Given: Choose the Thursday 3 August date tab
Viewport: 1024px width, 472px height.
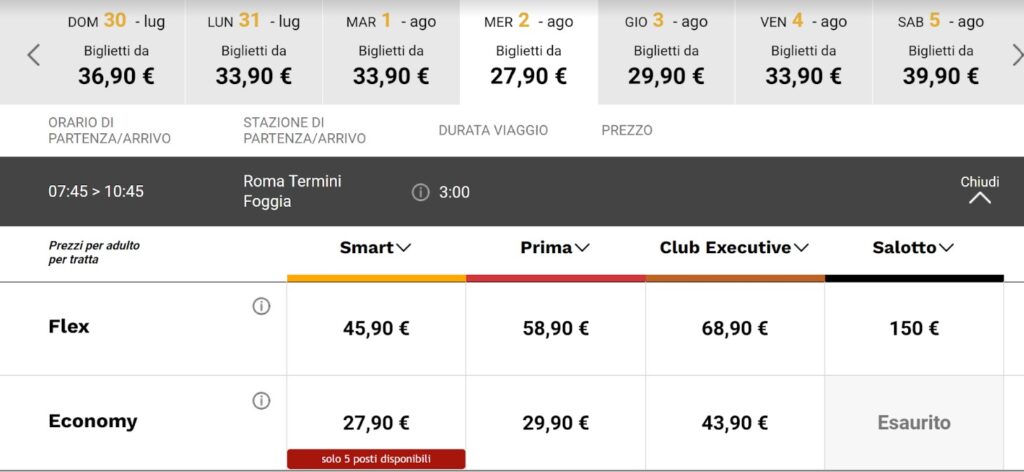Looking at the screenshot, I should point(666,52).
